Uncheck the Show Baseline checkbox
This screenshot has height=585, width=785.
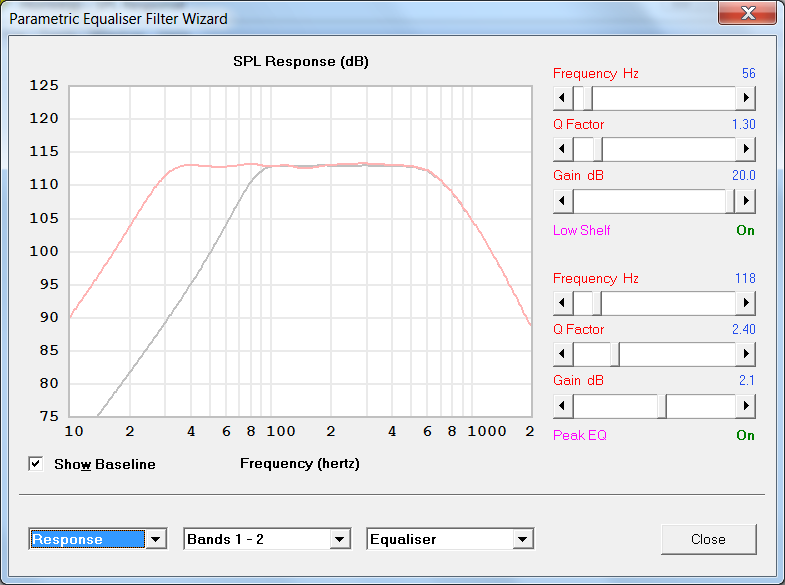(x=36, y=464)
